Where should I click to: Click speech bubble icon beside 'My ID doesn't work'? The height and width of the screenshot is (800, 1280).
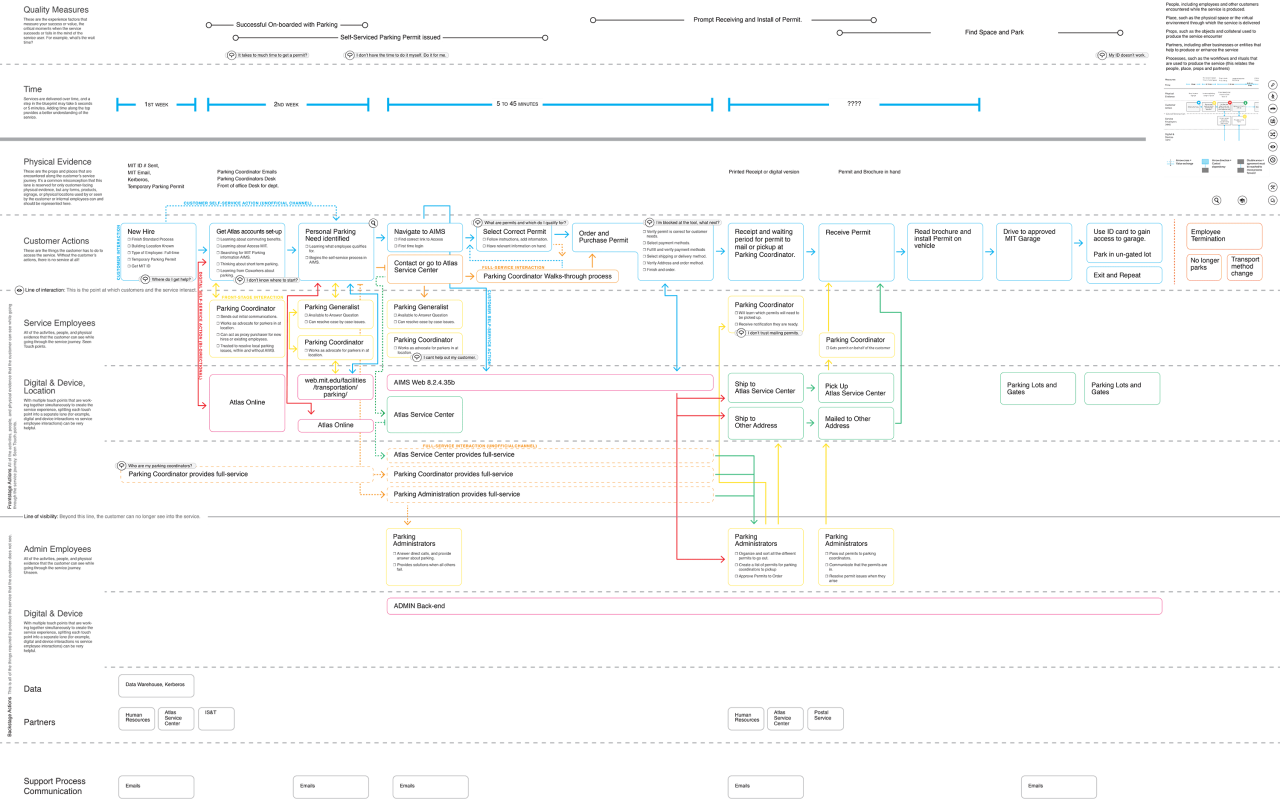click(x=1101, y=55)
